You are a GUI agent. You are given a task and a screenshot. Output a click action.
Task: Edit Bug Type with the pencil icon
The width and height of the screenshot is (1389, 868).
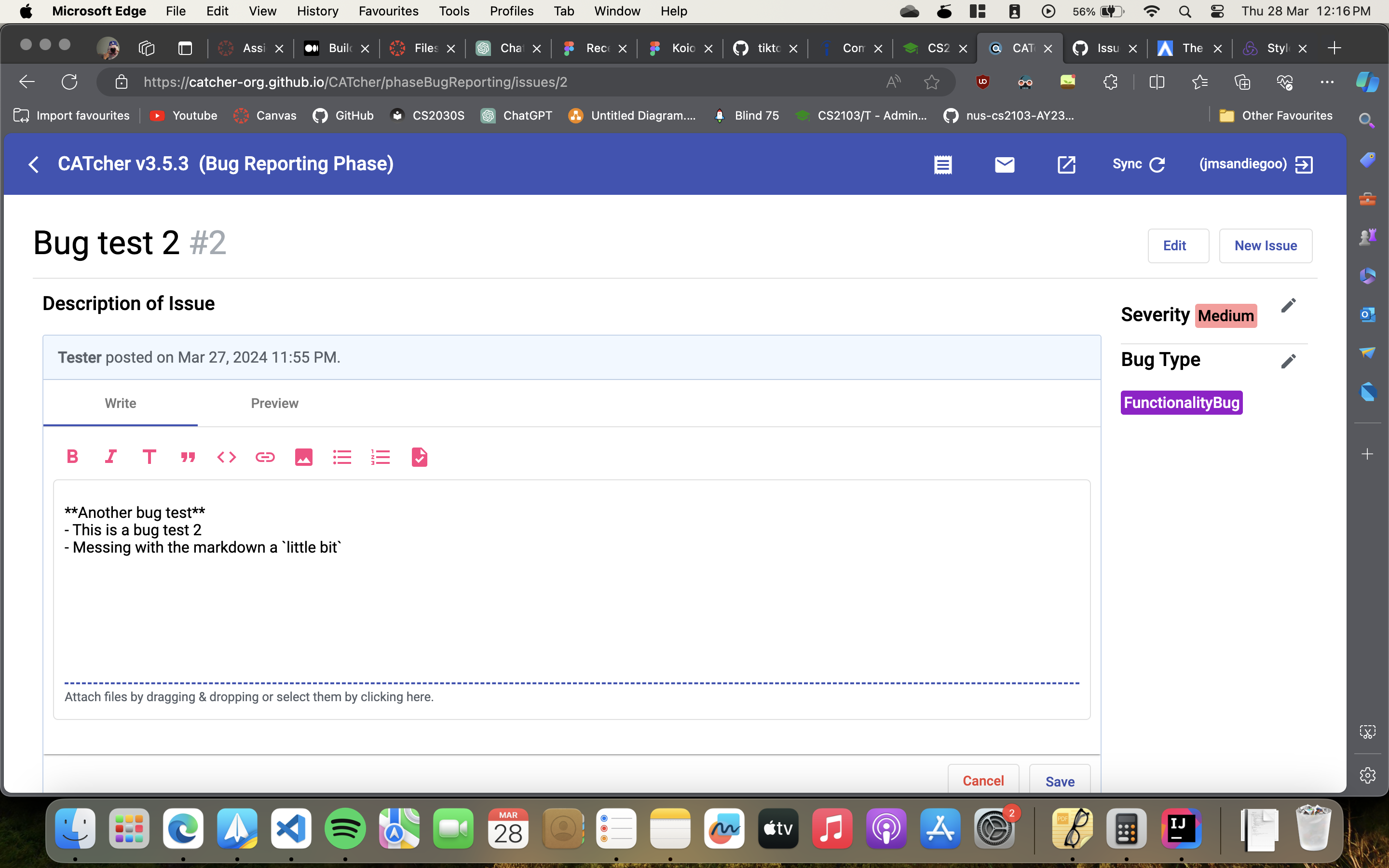(x=1288, y=361)
